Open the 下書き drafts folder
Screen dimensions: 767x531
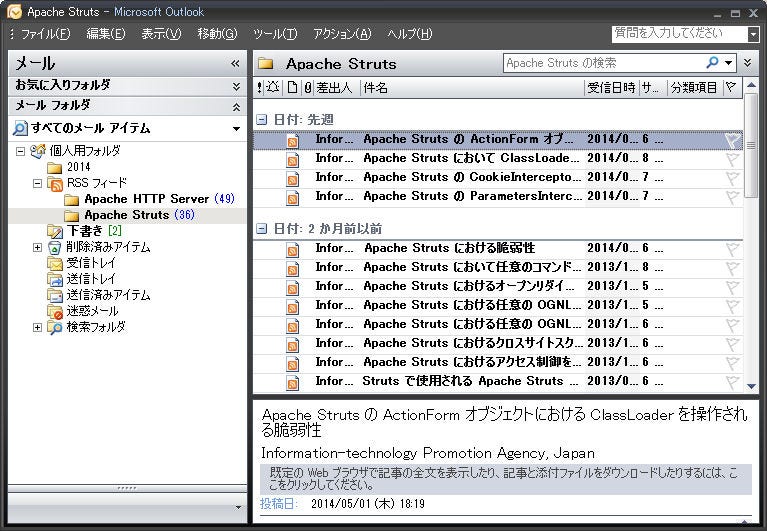click(x=84, y=231)
